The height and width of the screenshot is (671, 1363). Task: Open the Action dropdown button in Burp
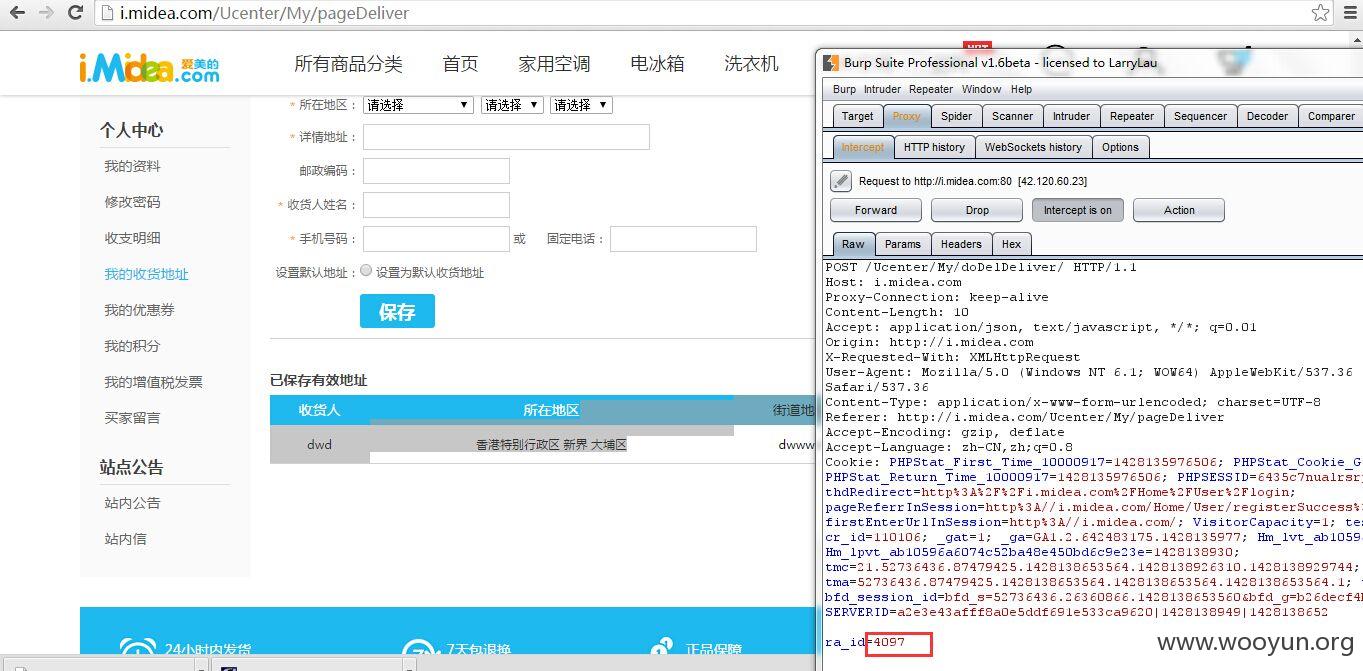coord(1179,210)
